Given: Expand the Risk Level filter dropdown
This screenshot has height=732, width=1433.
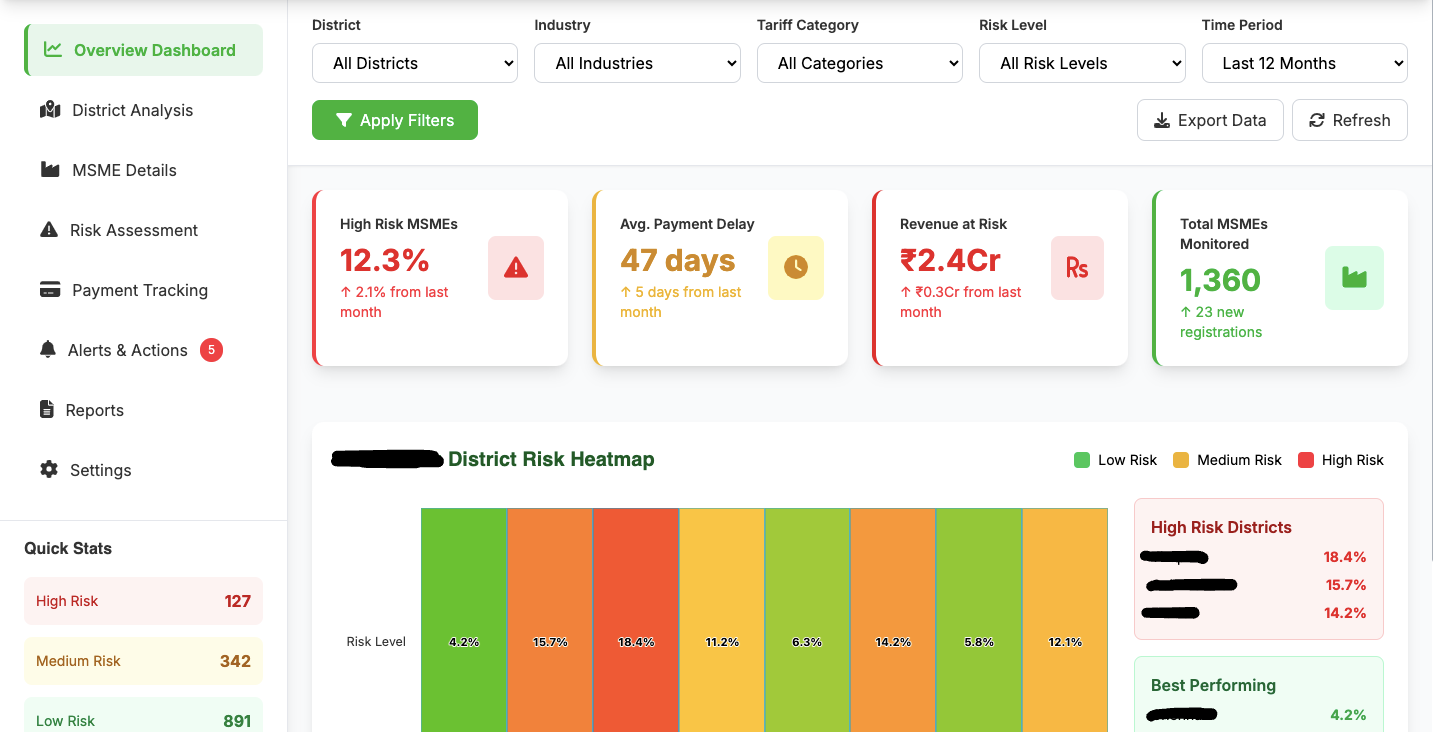Looking at the screenshot, I should [x=1082, y=63].
